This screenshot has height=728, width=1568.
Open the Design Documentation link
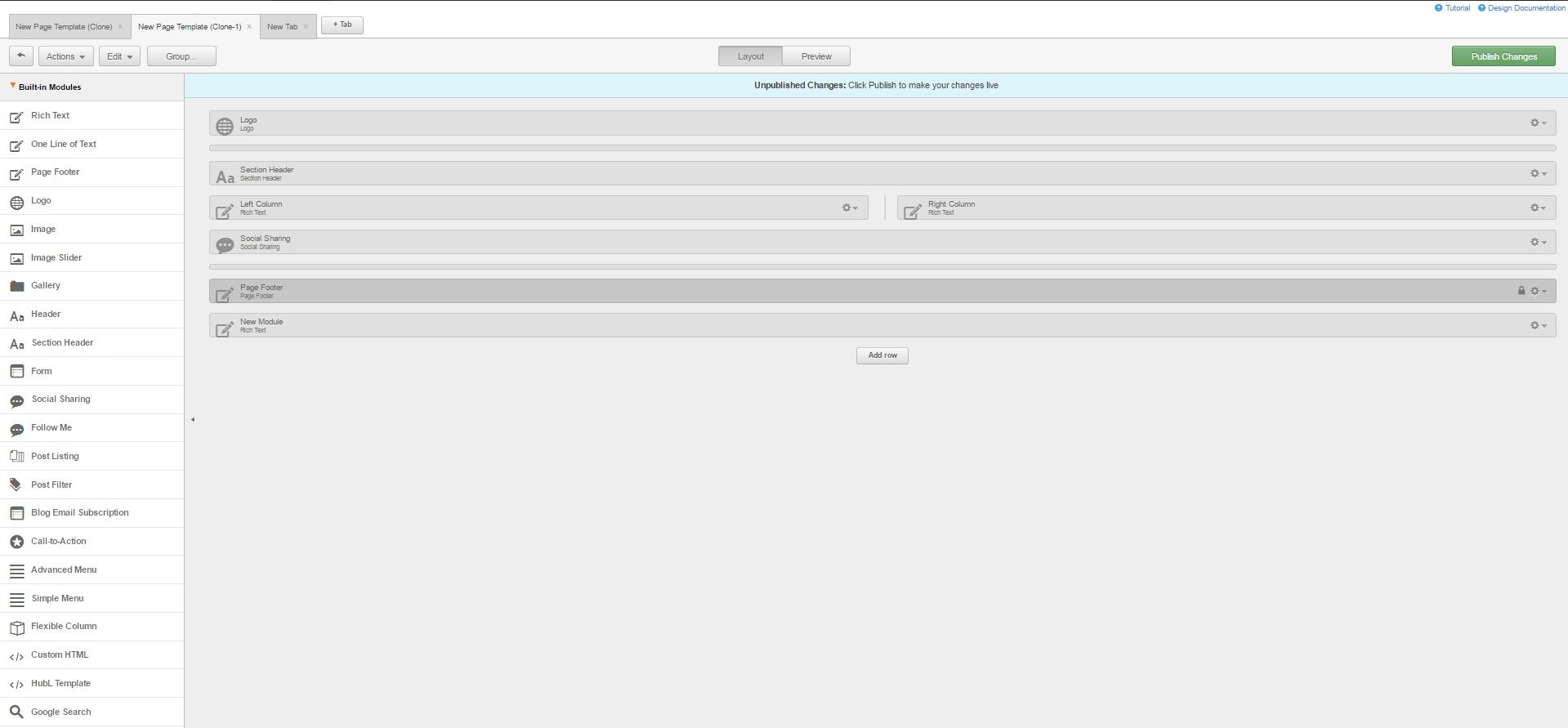[x=1526, y=8]
